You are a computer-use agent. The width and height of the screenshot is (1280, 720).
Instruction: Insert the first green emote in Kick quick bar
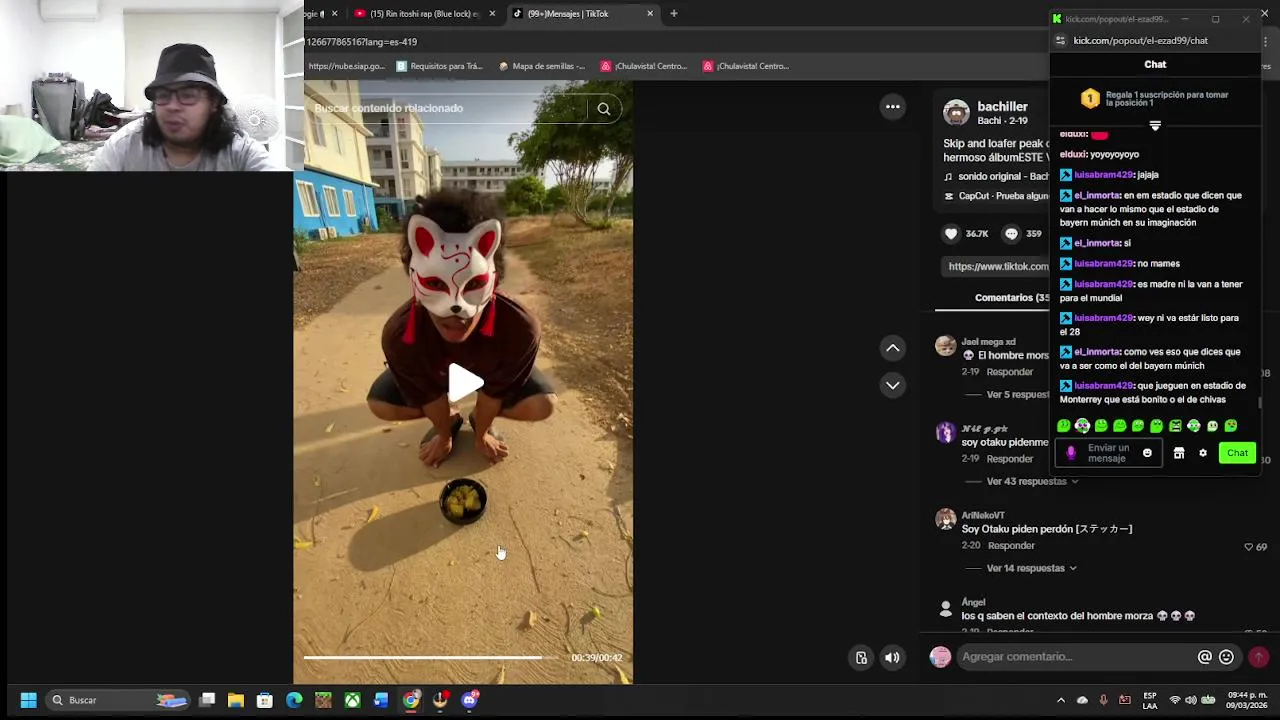(1064, 426)
